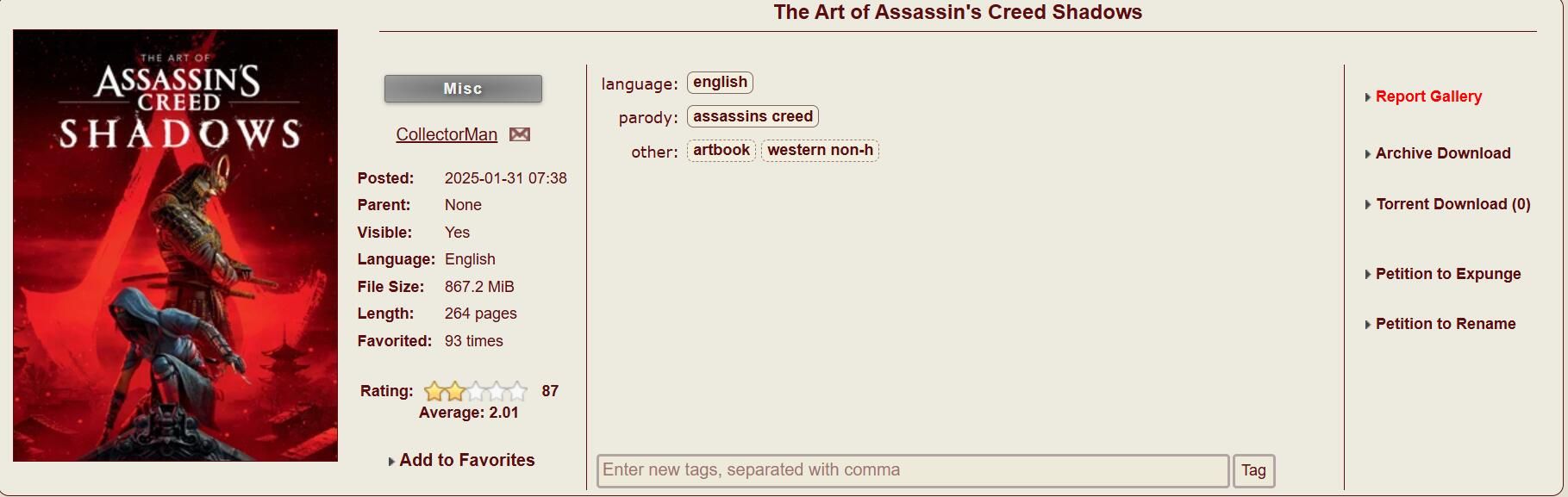Screen dimensions: 1568x497
Task: Click the Archive Download link
Action: [x=1443, y=153]
